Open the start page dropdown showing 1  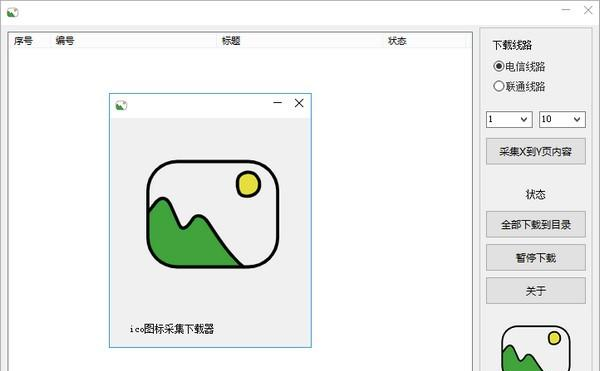(x=509, y=119)
